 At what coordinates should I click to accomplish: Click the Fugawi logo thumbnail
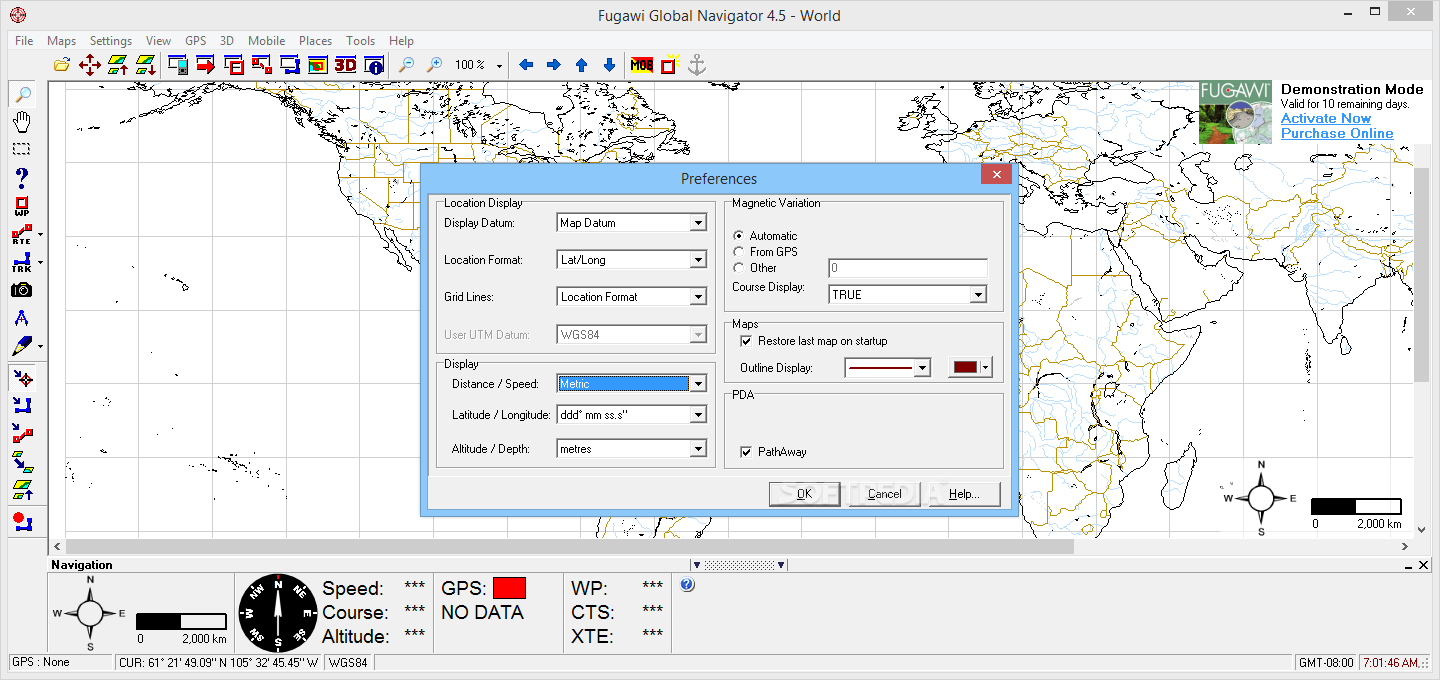[x=1235, y=112]
